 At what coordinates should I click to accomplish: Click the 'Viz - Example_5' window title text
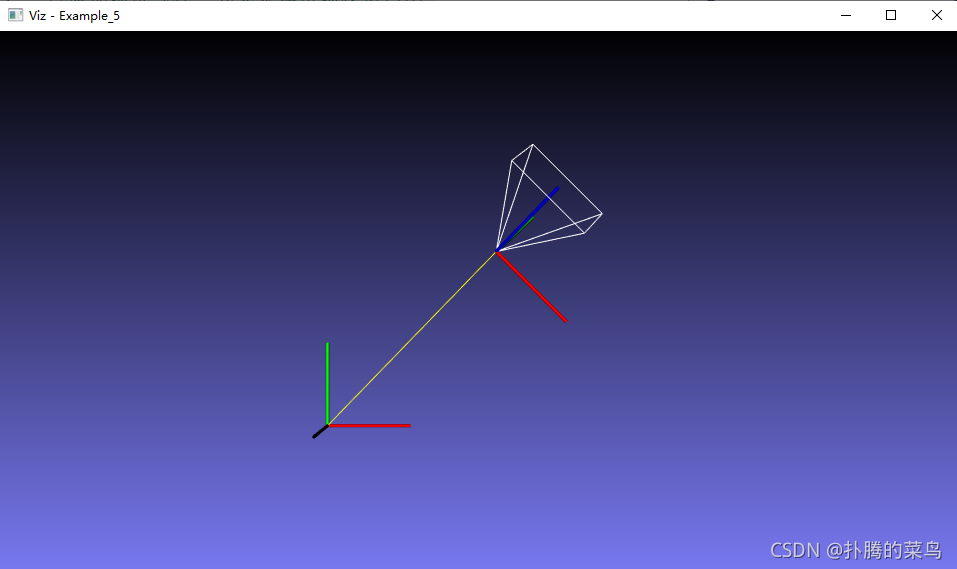[x=74, y=16]
